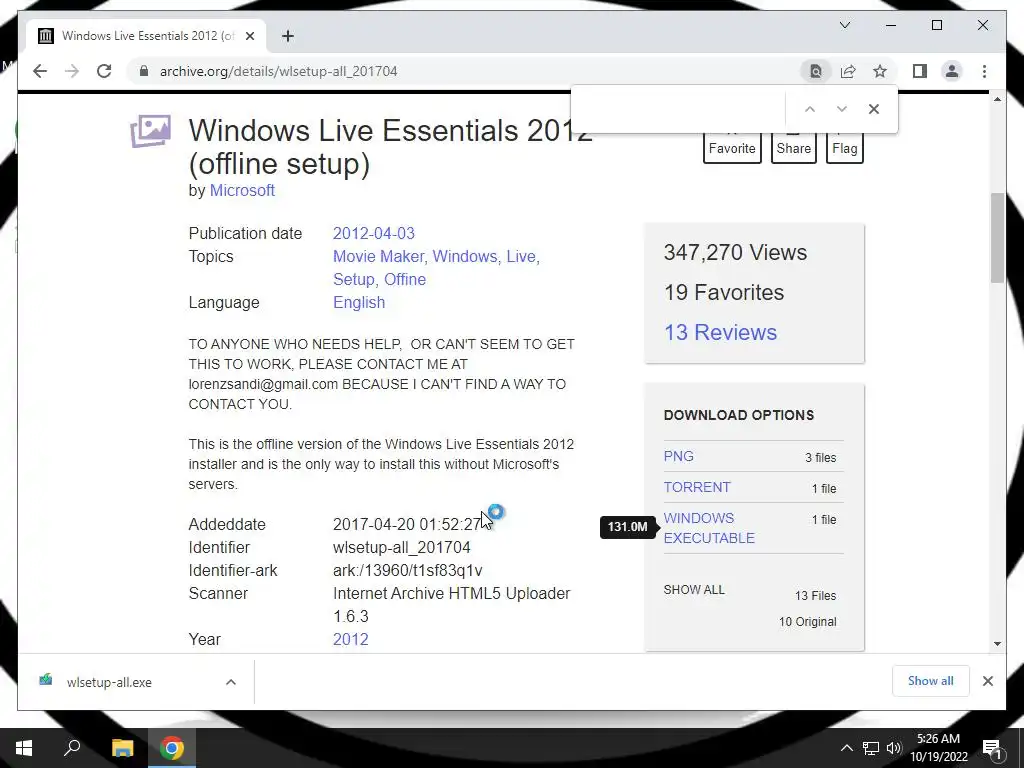This screenshot has width=1024, height=768.
Task: Click the Flag button
Action: (844, 148)
